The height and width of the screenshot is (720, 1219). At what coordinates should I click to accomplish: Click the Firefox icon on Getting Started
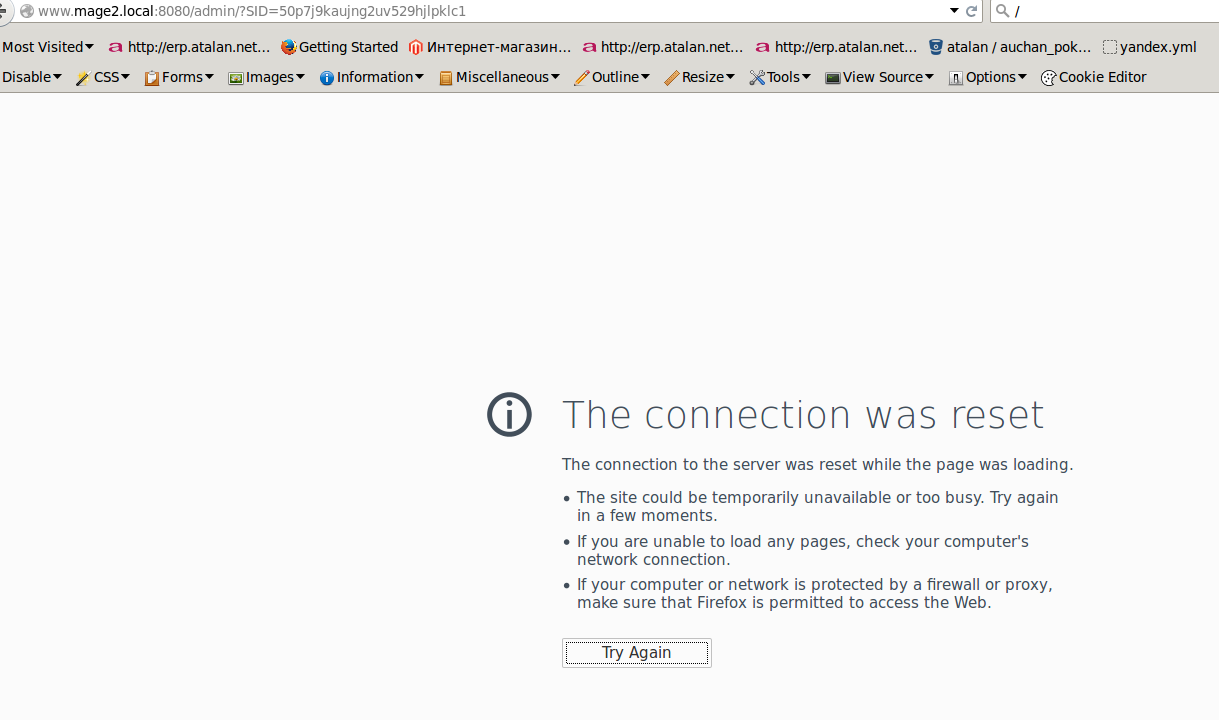289,47
